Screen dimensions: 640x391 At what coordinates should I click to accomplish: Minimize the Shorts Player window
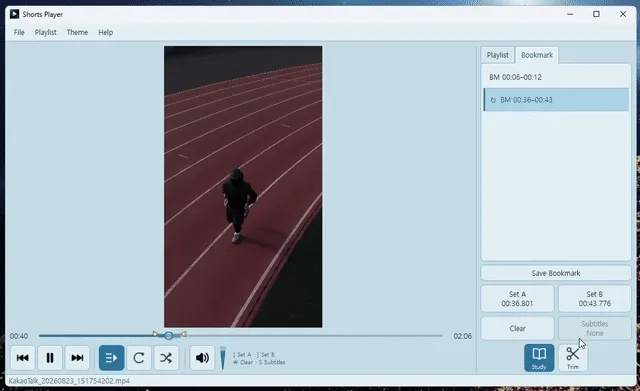(570, 14)
